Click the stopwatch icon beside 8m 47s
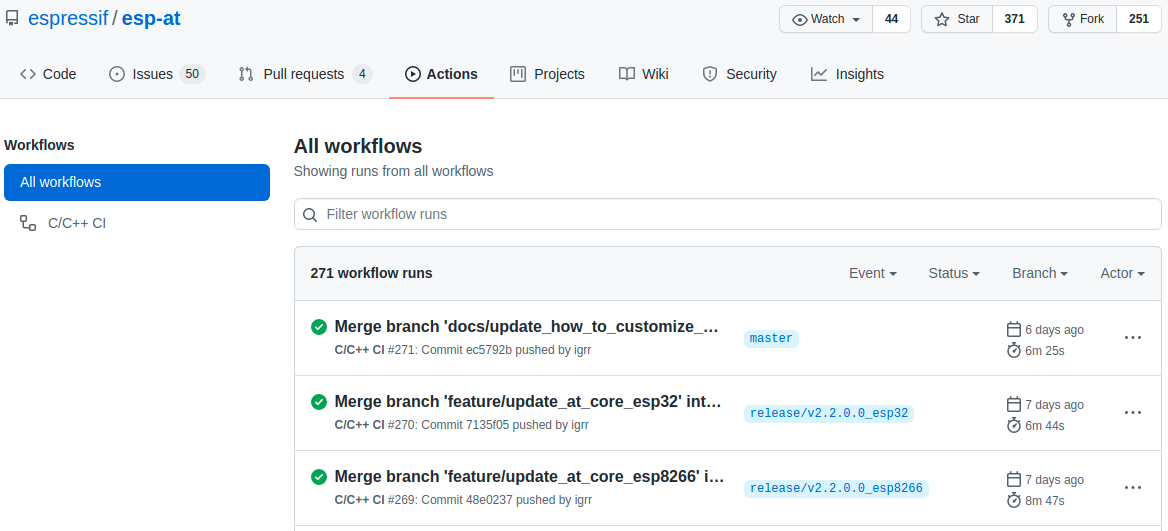1168x531 pixels. coord(1013,500)
